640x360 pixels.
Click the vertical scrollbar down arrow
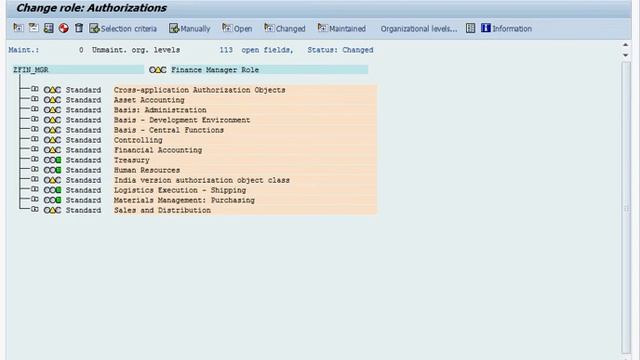(x=626, y=55)
